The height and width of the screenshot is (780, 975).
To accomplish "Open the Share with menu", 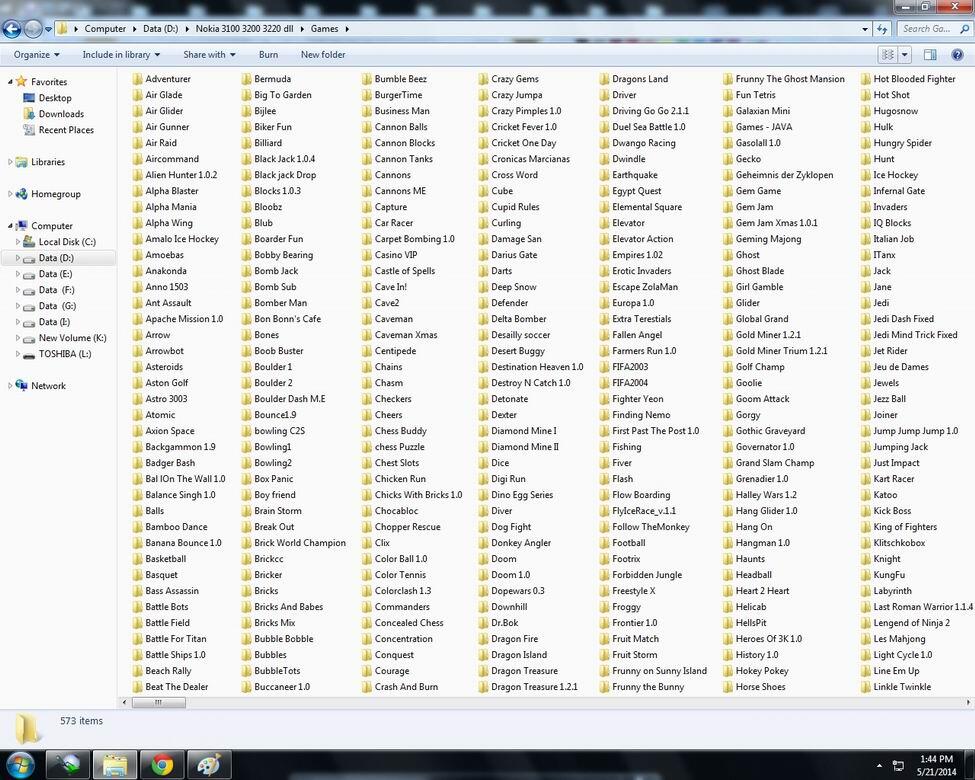I will click(209, 55).
